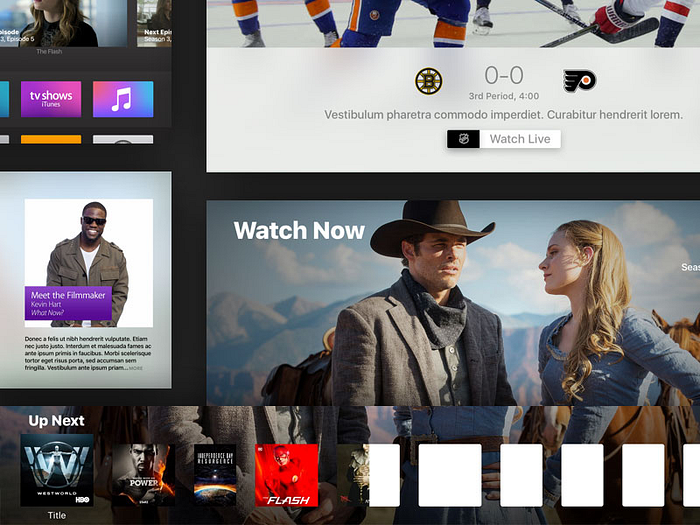
Task: Open the Music app tile
Action: 123,99
